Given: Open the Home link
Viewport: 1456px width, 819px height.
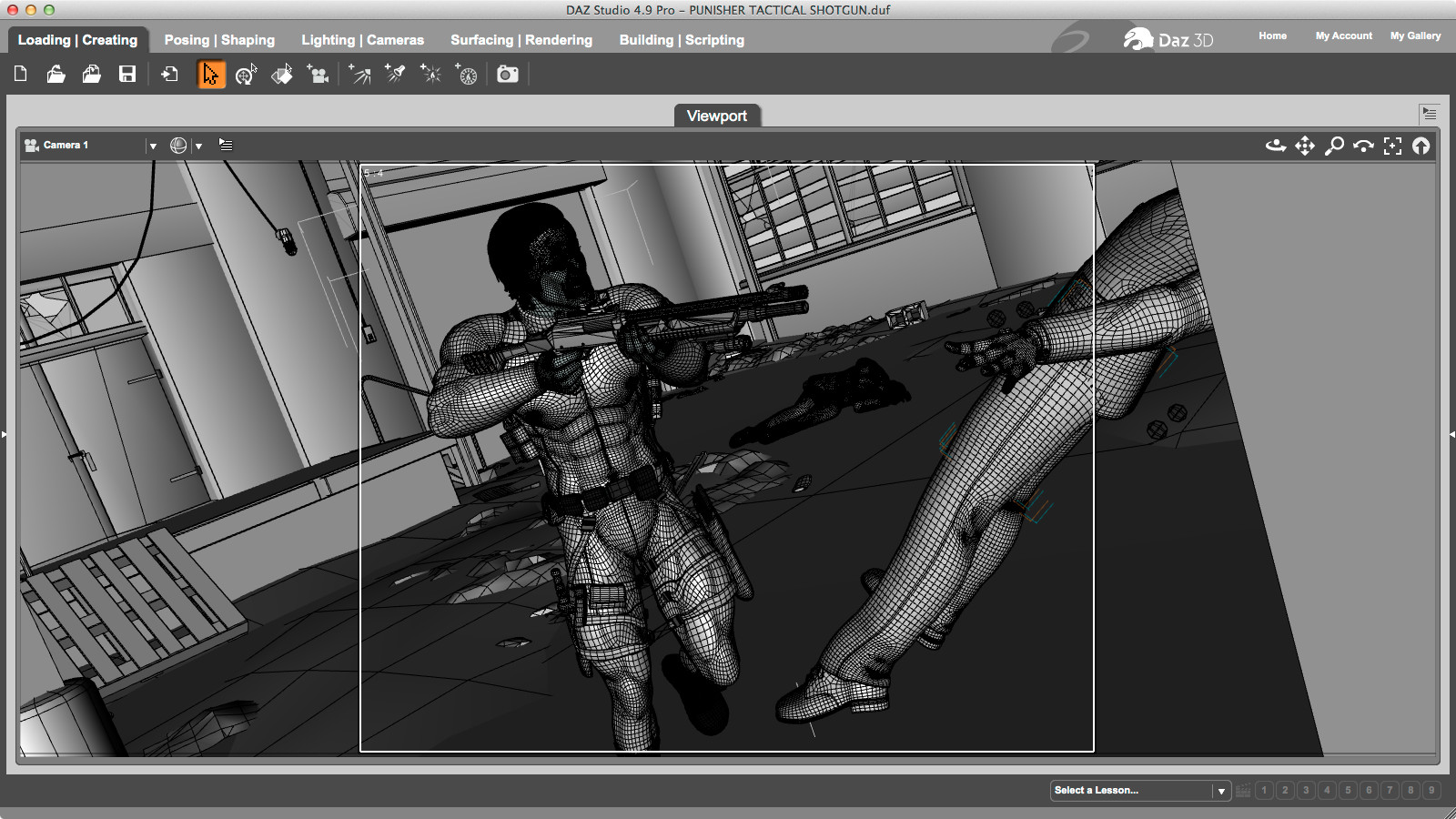Looking at the screenshot, I should point(1272,35).
